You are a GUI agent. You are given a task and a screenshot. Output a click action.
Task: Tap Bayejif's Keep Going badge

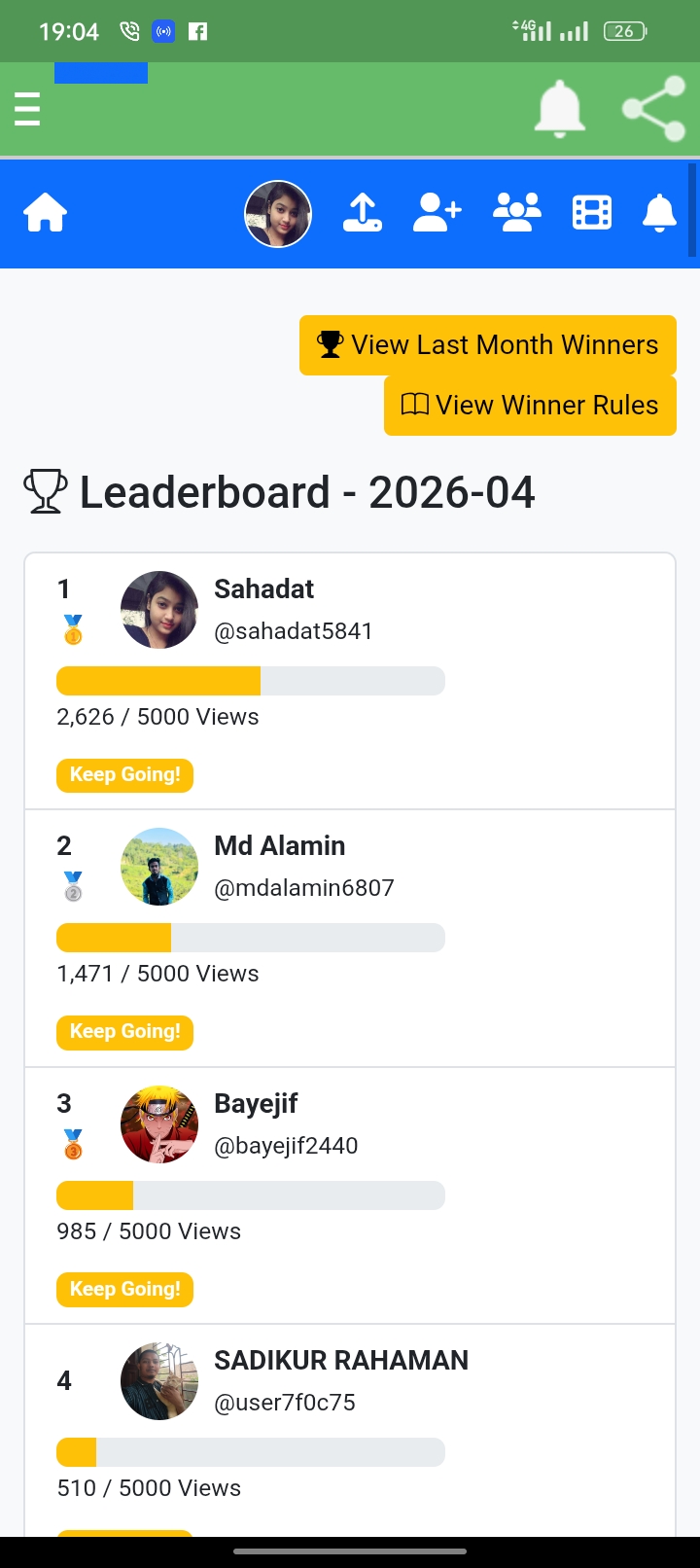pyautogui.click(x=125, y=1289)
